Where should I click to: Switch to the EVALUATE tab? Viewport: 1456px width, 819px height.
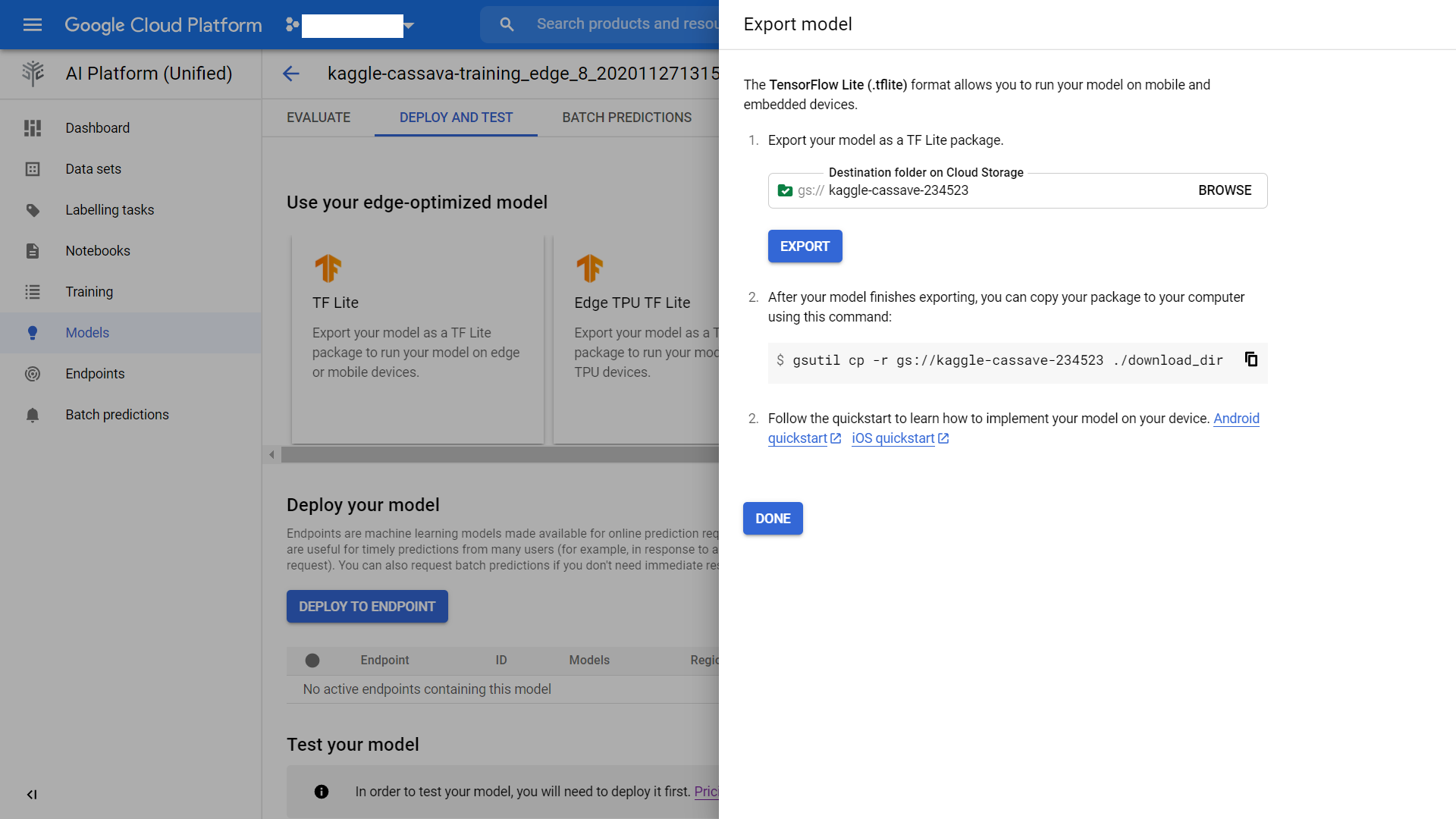pyautogui.click(x=318, y=118)
